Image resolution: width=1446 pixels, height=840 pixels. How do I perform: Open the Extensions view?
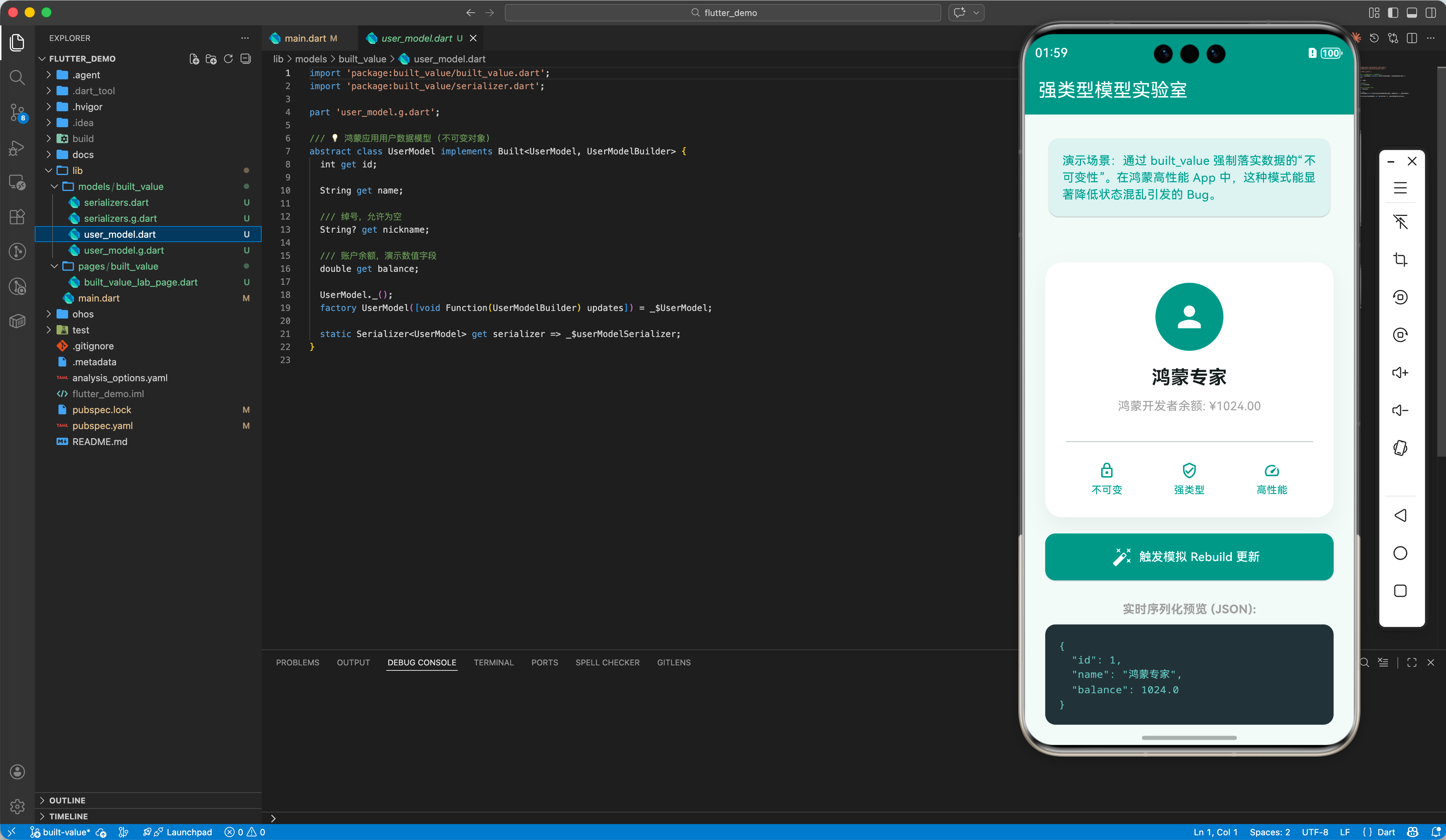[x=17, y=217]
